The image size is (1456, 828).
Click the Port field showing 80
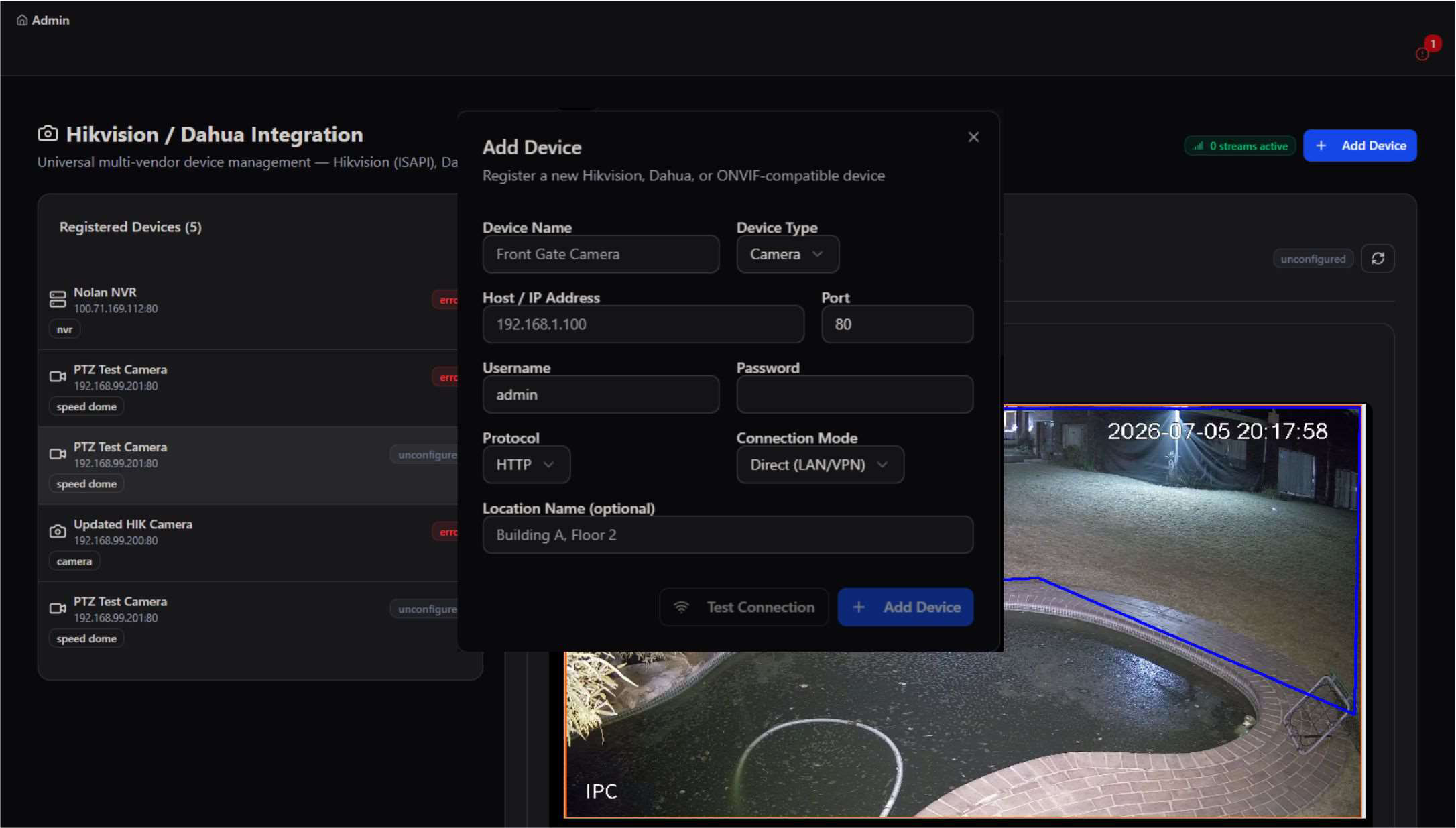[898, 324]
